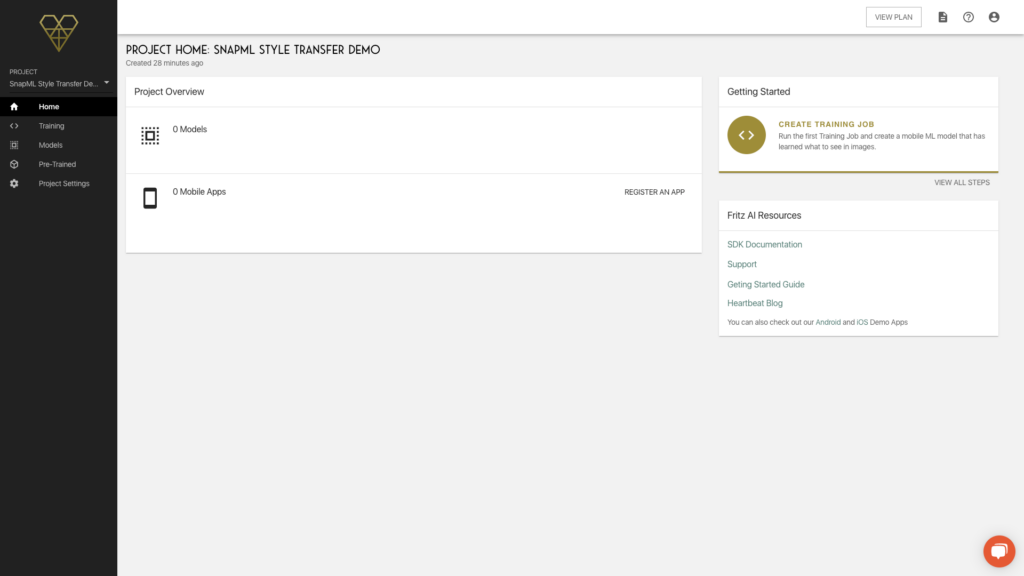The height and width of the screenshot is (576, 1024).
Task: Expand VIEW ALL STEPS in Getting Started
Action: coord(961,182)
